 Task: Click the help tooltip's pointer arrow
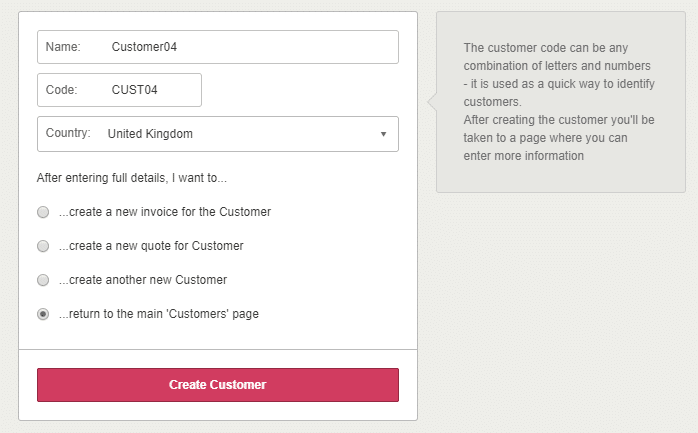(431, 101)
